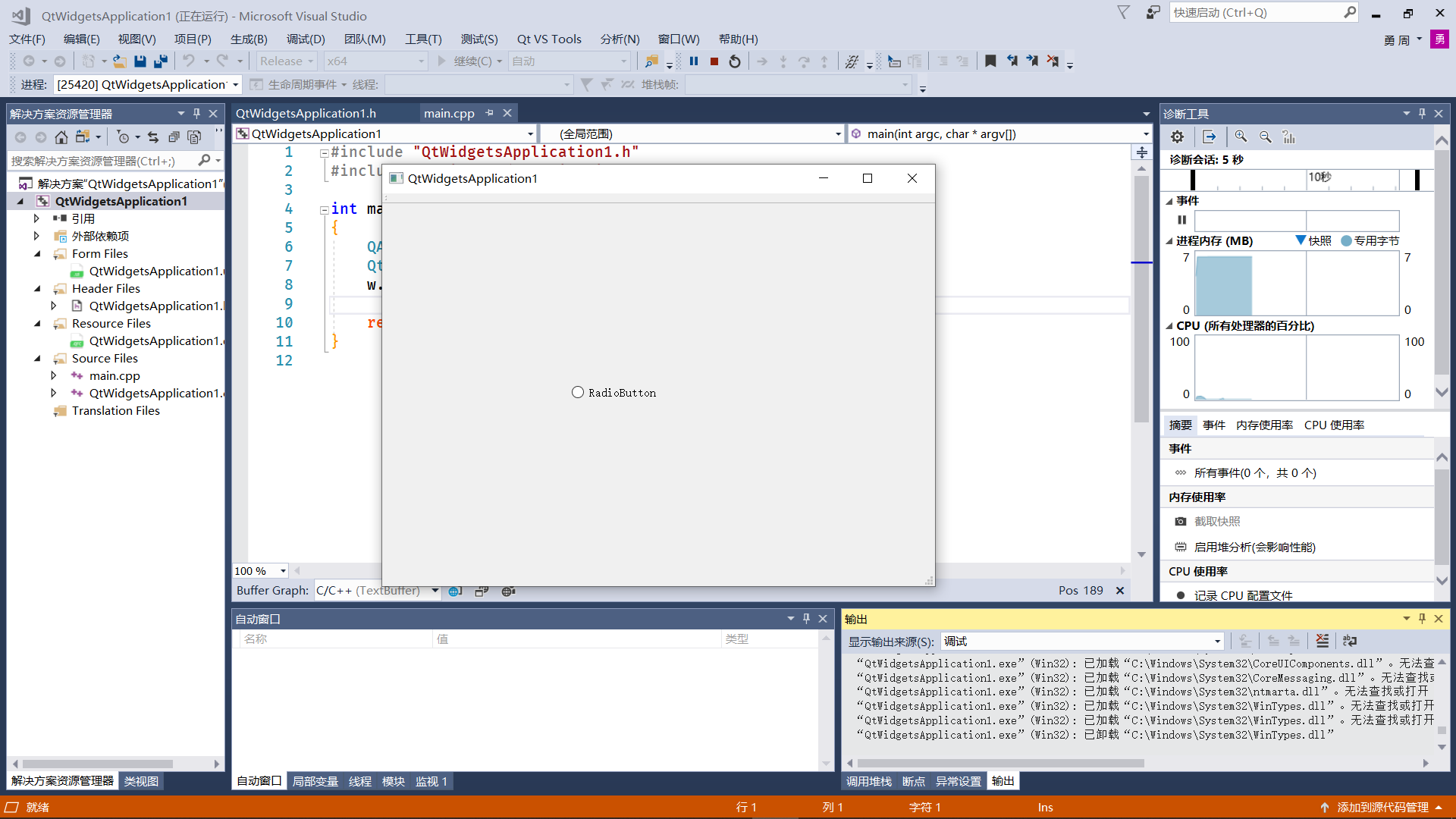Open file via toolbar folder icon

click(120, 61)
